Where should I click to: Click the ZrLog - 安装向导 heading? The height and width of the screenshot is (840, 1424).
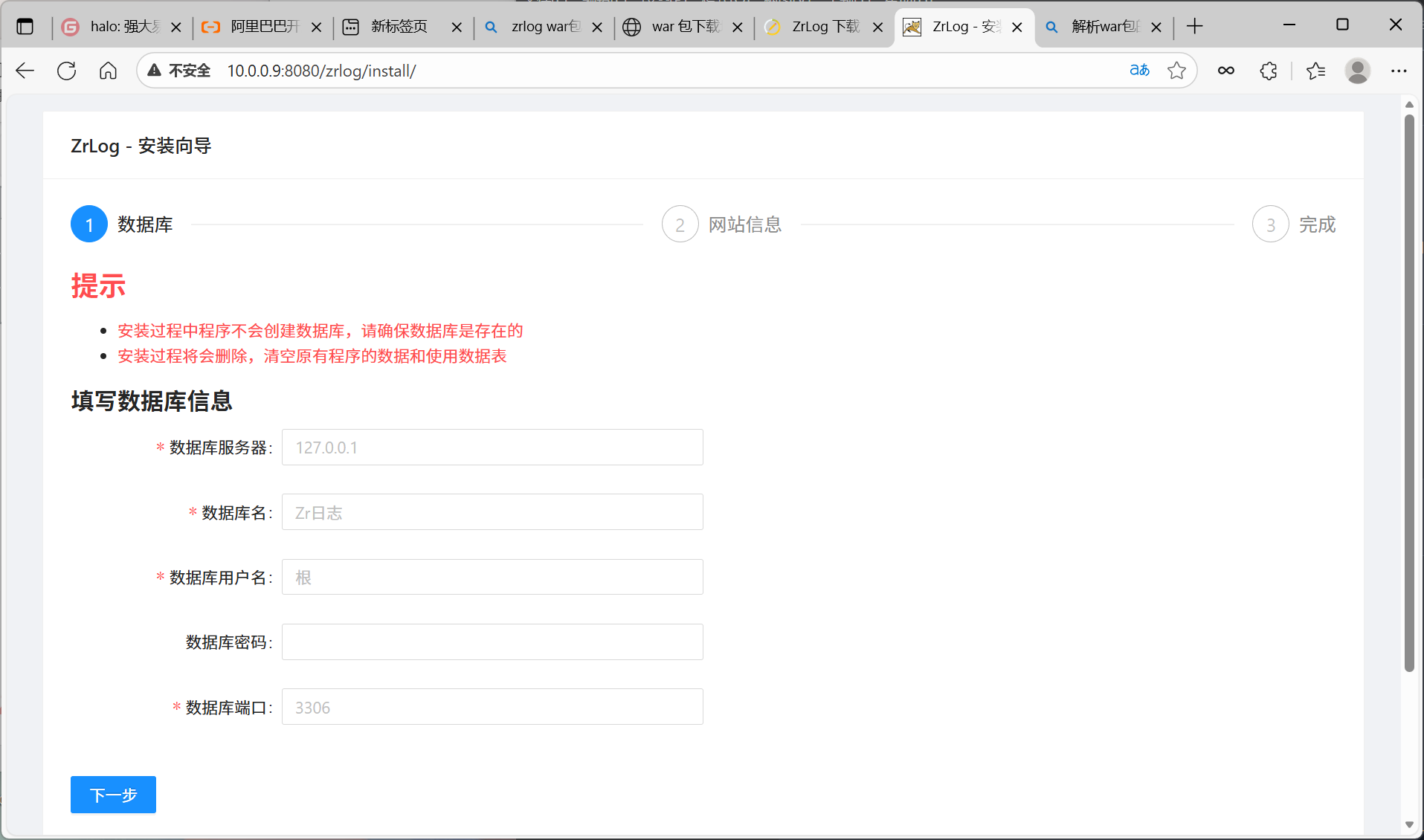(x=141, y=146)
